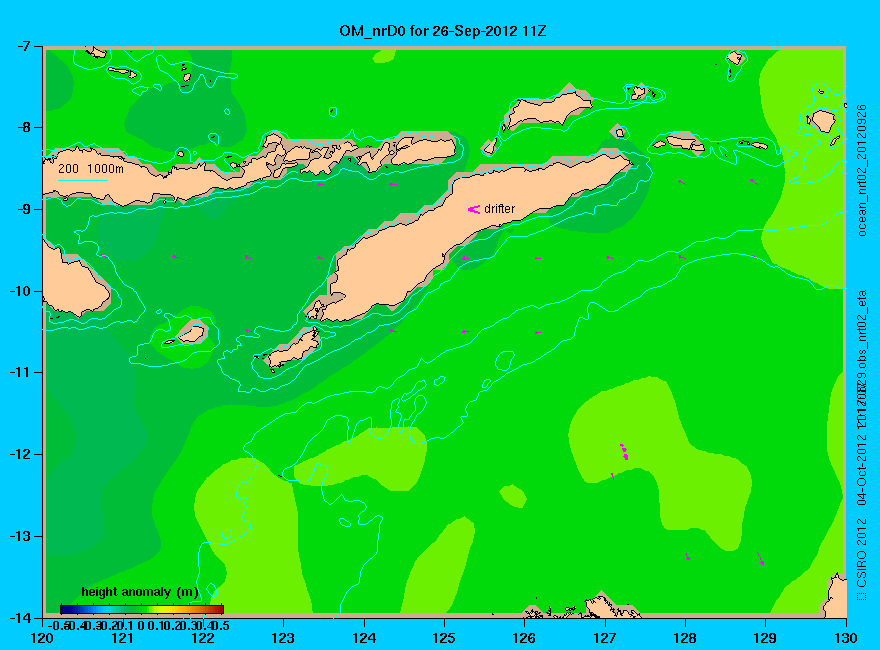Viewport: 880px width, 650px height.
Task: Click the height anomaly color bar
Action: pos(142,609)
